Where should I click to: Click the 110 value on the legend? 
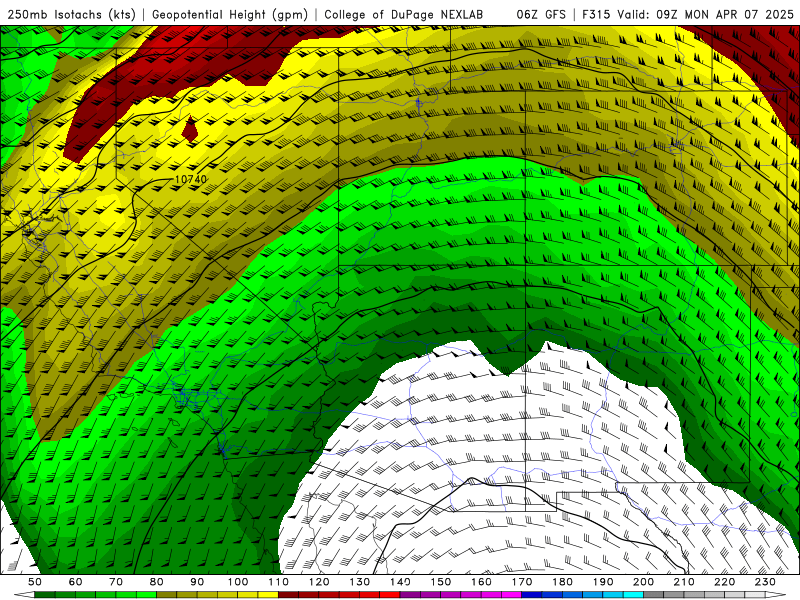tap(279, 582)
